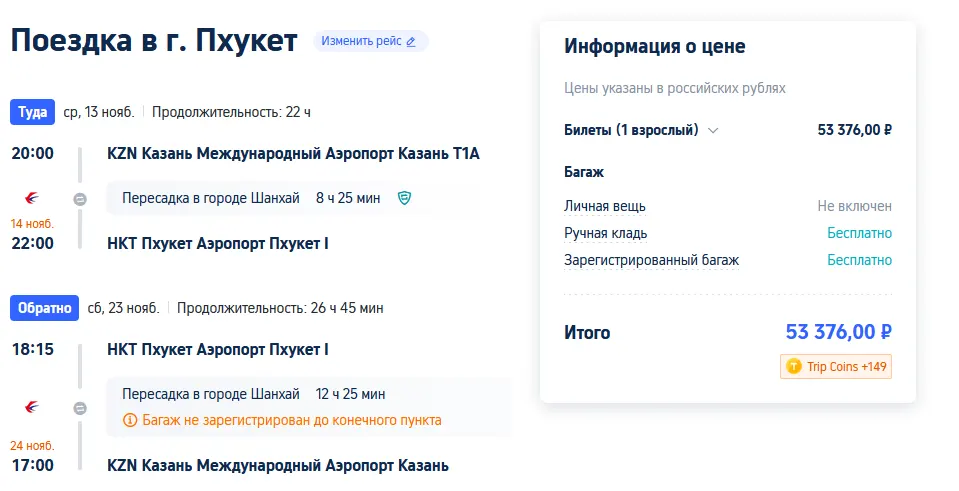Click the airline logo on the outbound flight
Viewport: 959px width, 491px height.
coord(32,198)
